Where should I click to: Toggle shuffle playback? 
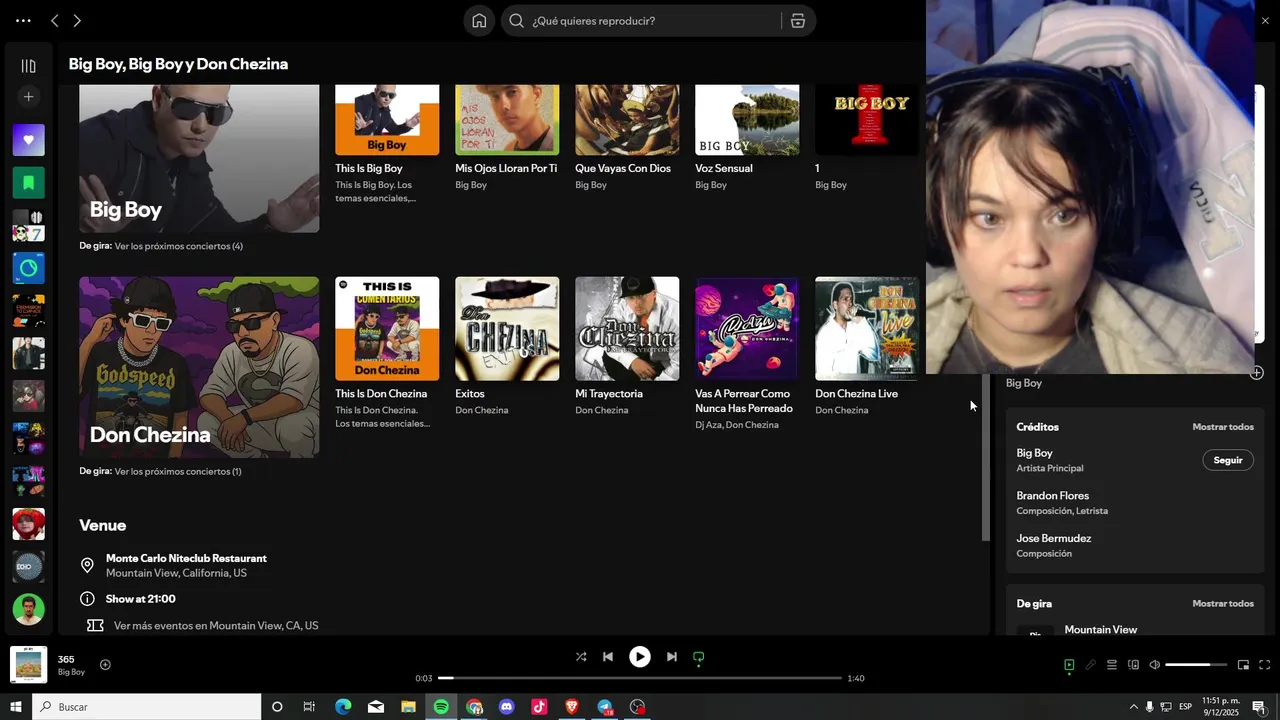581,657
